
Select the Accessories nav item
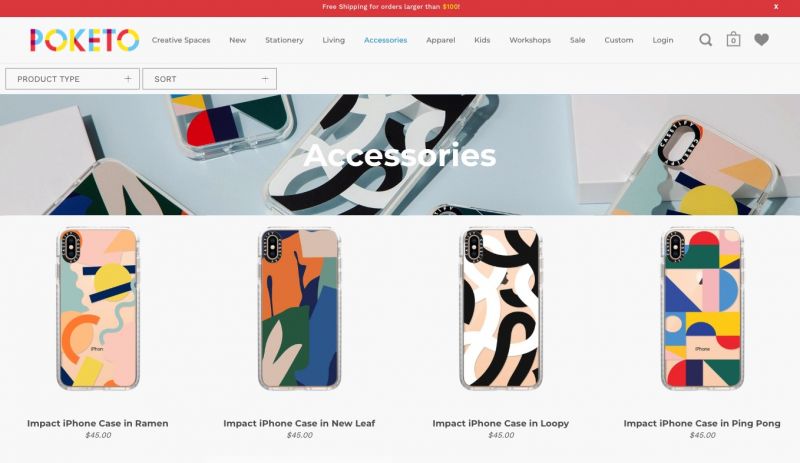point(386,40)
